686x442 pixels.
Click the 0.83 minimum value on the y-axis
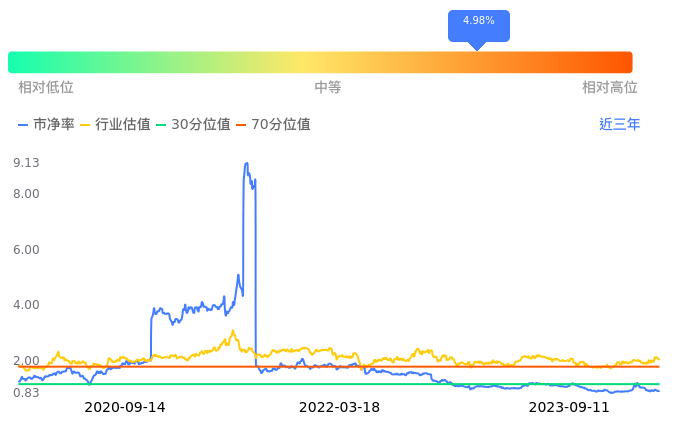pos(26,393)
